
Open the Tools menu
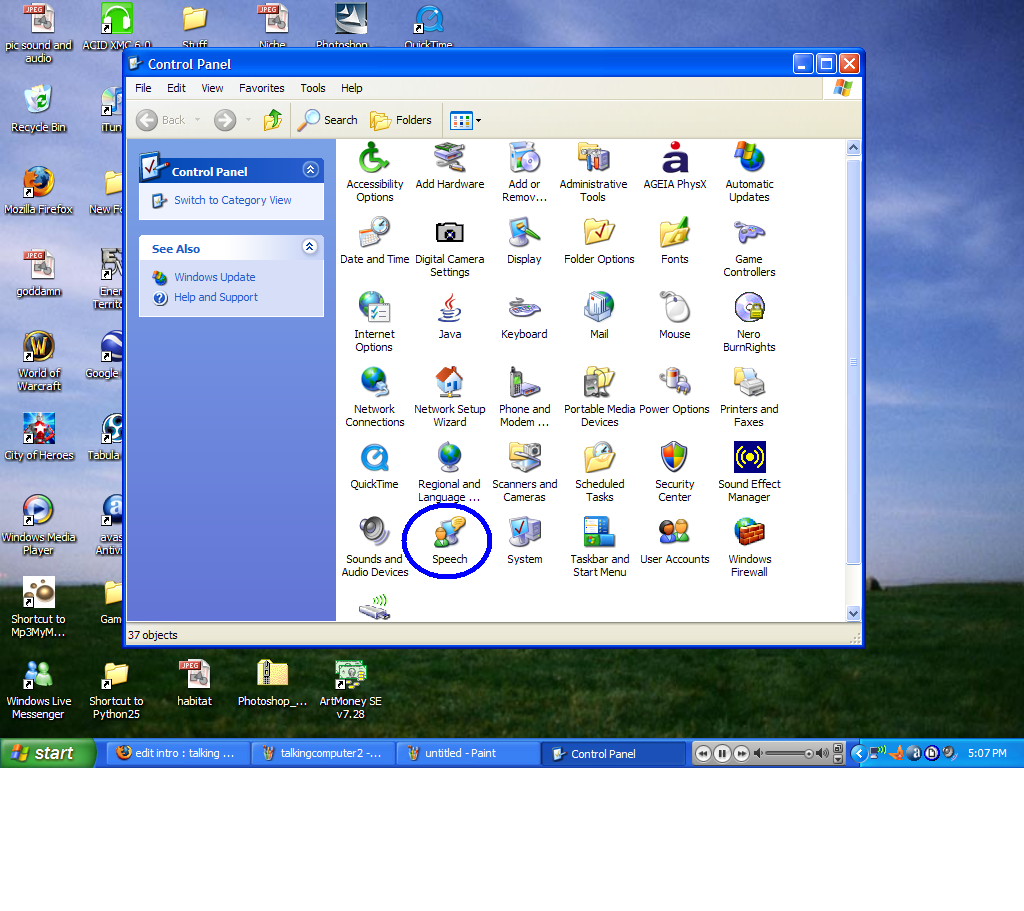click(313, 88)
